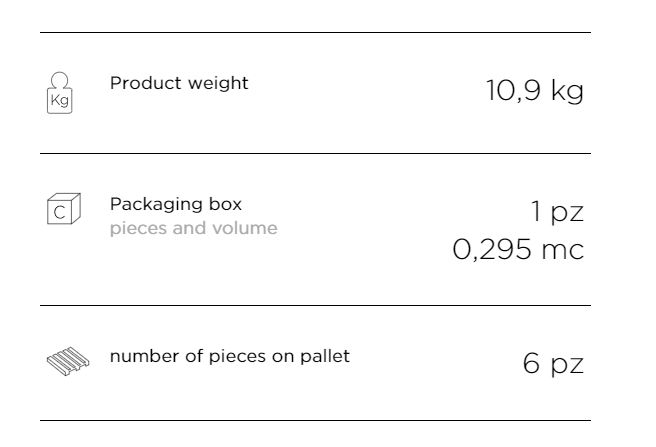Click the '6 pz' pallet value
The image size is (656, 447).
[553, 364]
